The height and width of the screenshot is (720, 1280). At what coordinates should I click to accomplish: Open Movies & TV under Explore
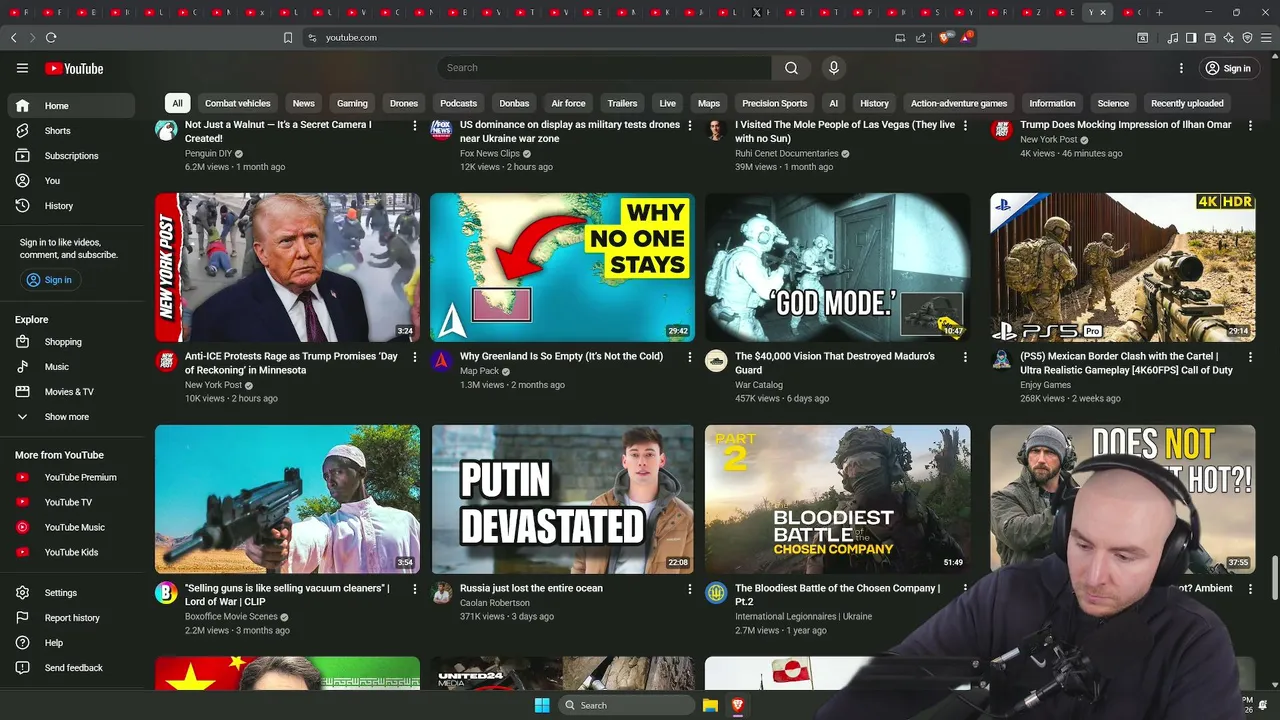point(70,392)
